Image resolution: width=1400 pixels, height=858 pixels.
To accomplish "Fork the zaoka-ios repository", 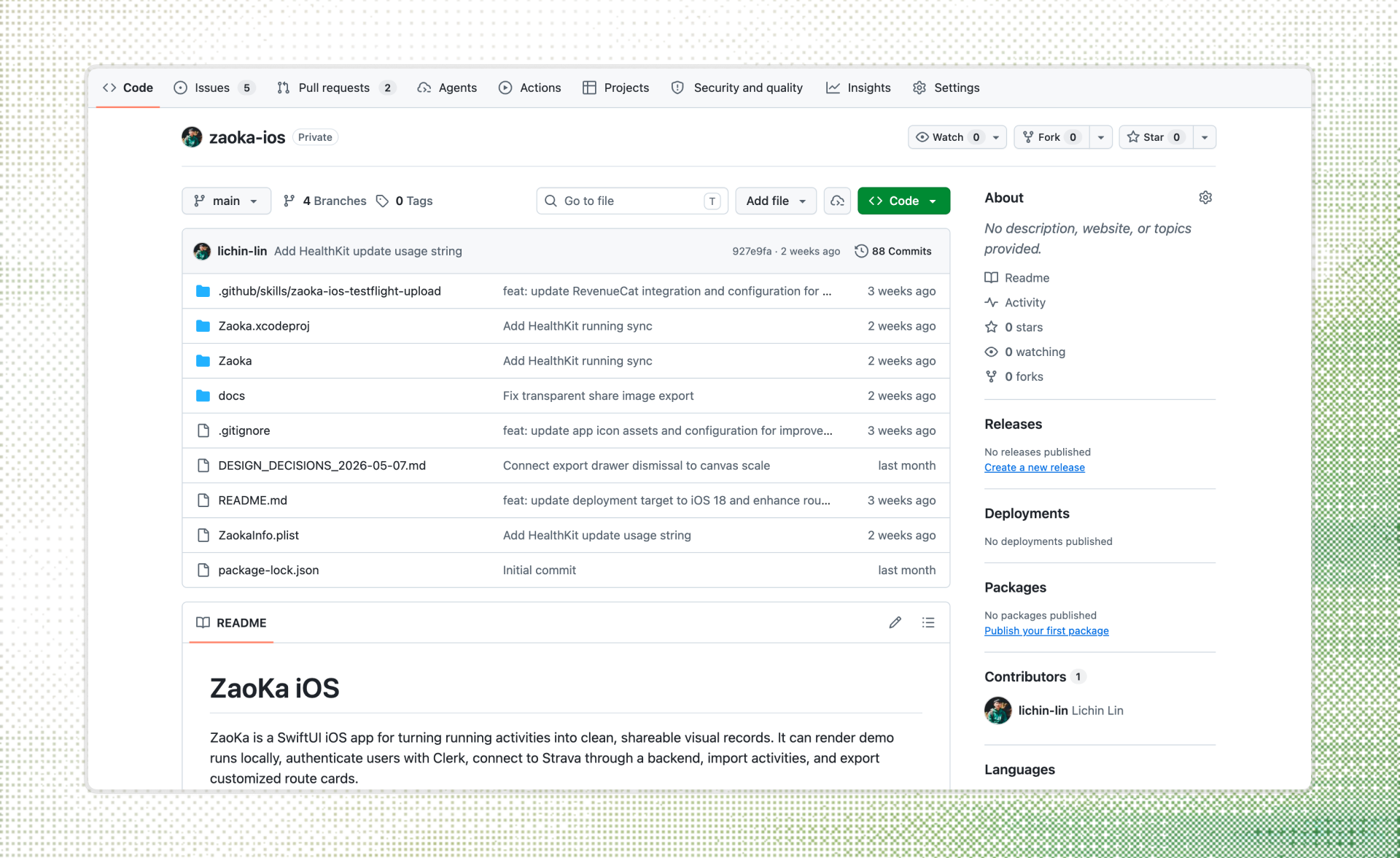I will click(1051, 137).
